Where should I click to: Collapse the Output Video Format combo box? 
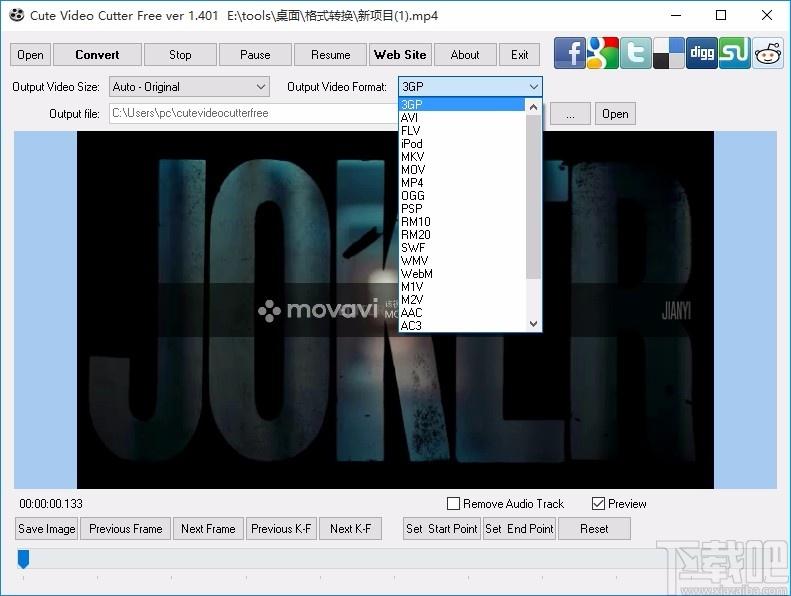[x=470, y=87]
